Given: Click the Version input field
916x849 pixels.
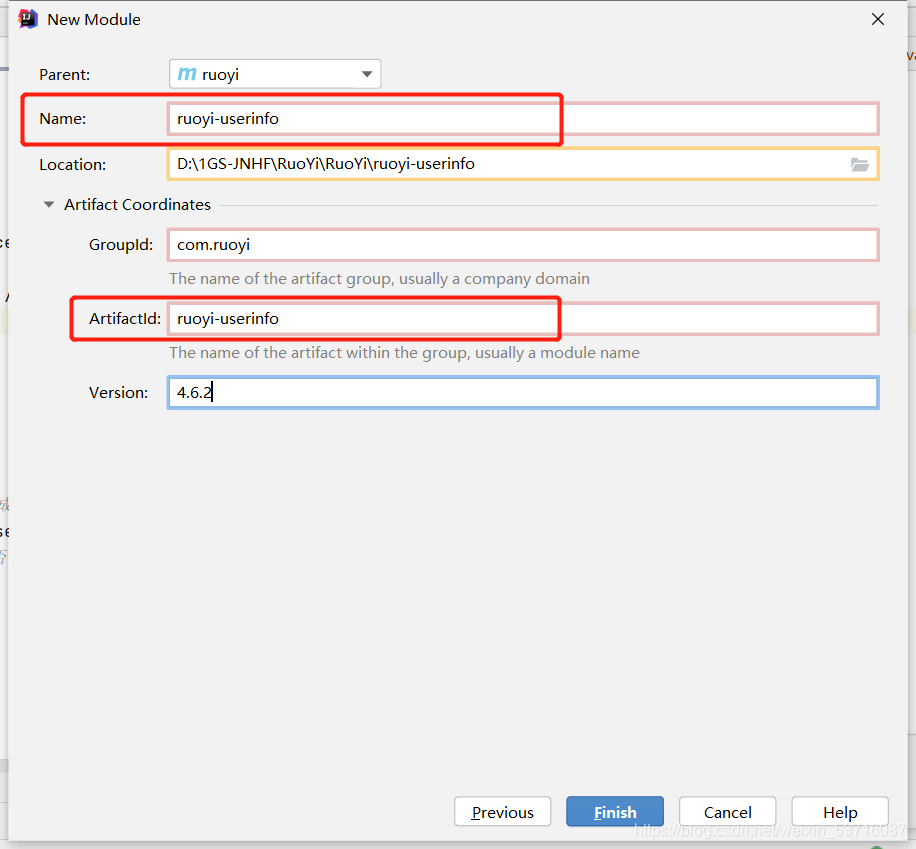Looking at the screenshot, I should [x=523, y=393].
